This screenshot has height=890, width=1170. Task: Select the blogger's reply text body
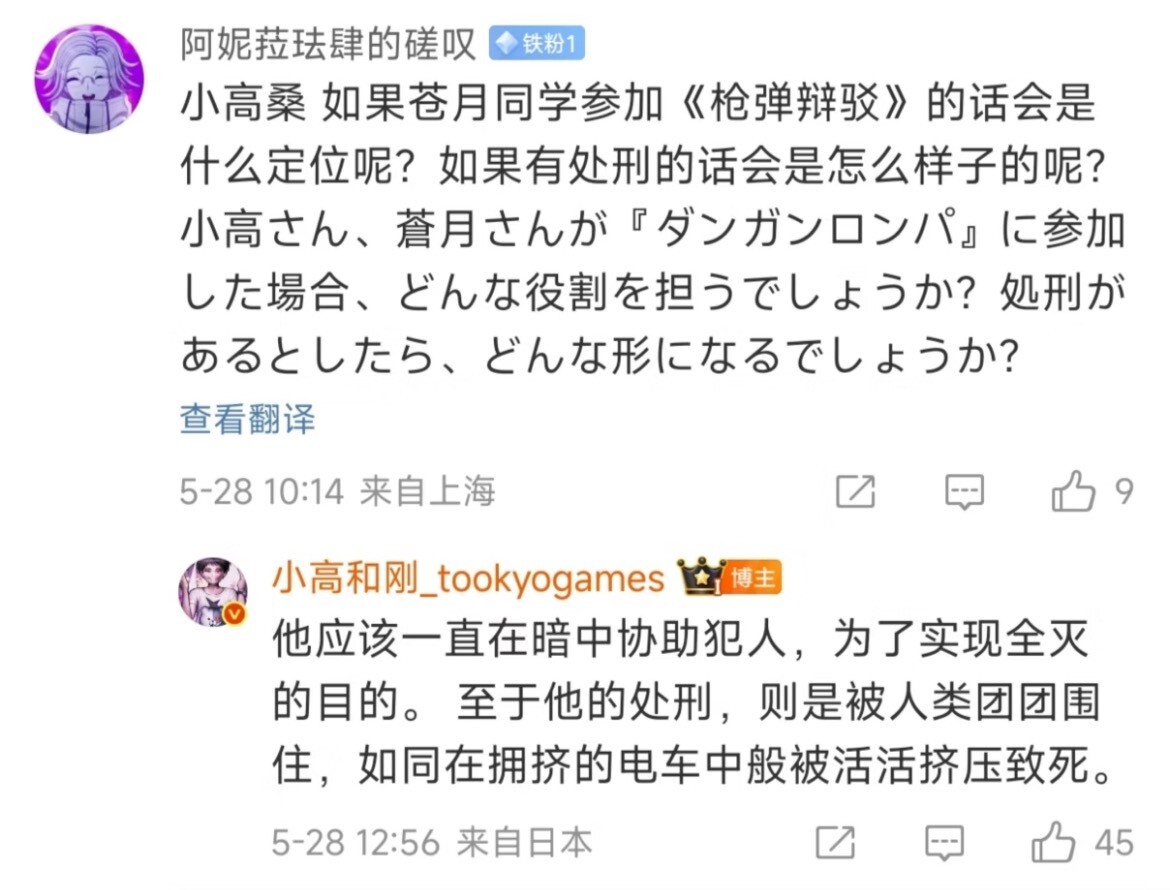point(692,703)
